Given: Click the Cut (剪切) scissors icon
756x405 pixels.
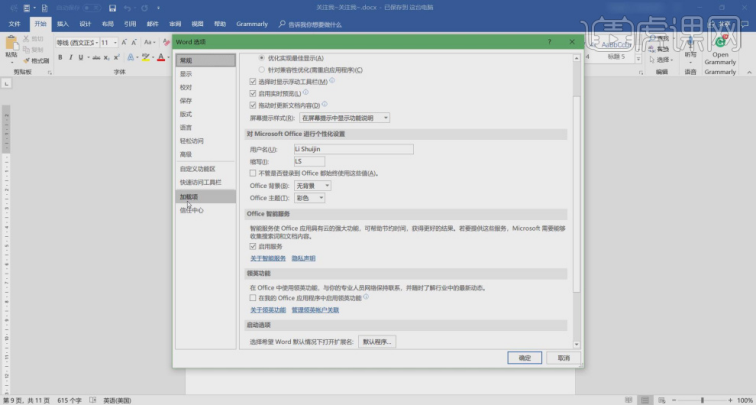Looking at the screenshot, I should click(x=26, y=39).
